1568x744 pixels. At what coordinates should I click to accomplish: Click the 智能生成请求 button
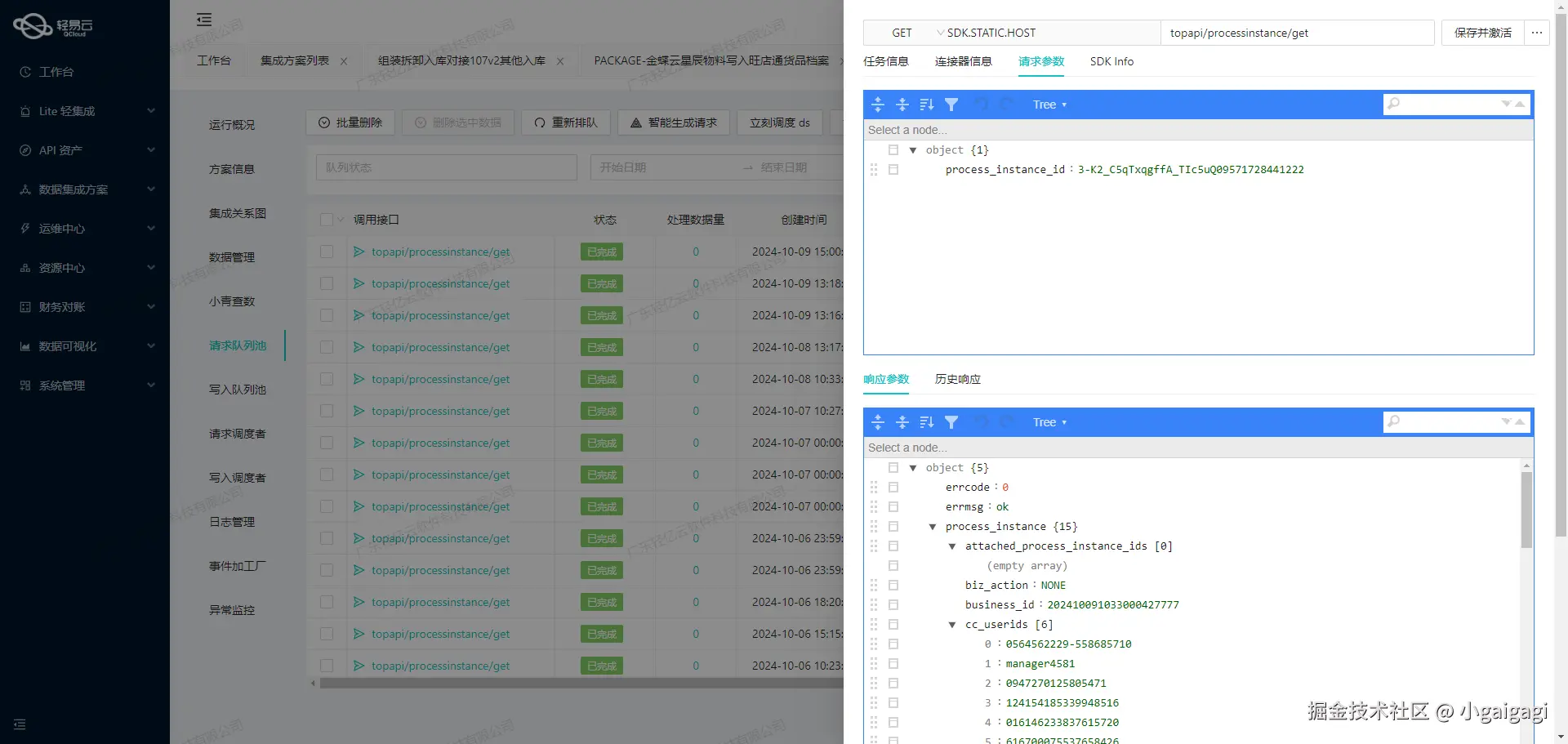click(673, 123)
